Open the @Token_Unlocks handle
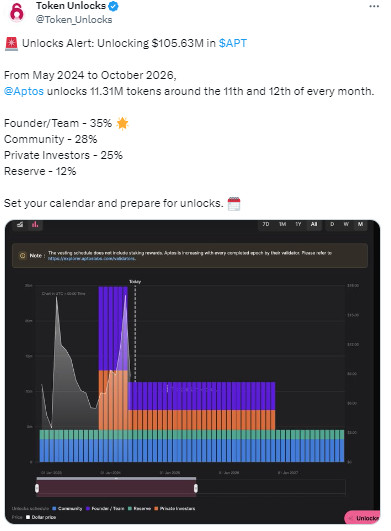The height and width of the screenshot is (531, 391). (x=74, y=20)
